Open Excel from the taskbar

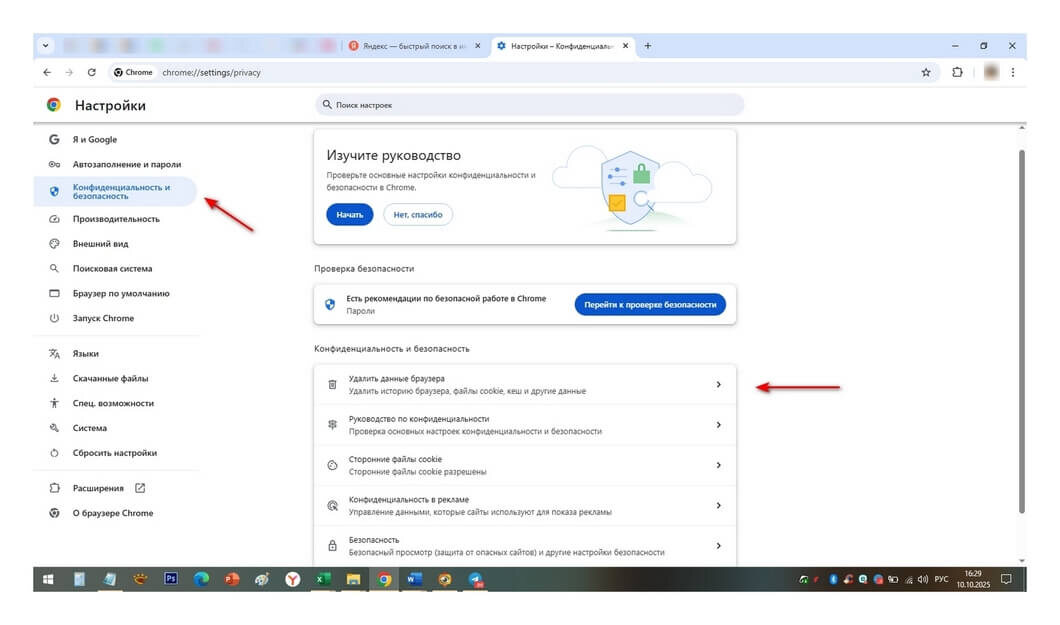pos(323,579)
